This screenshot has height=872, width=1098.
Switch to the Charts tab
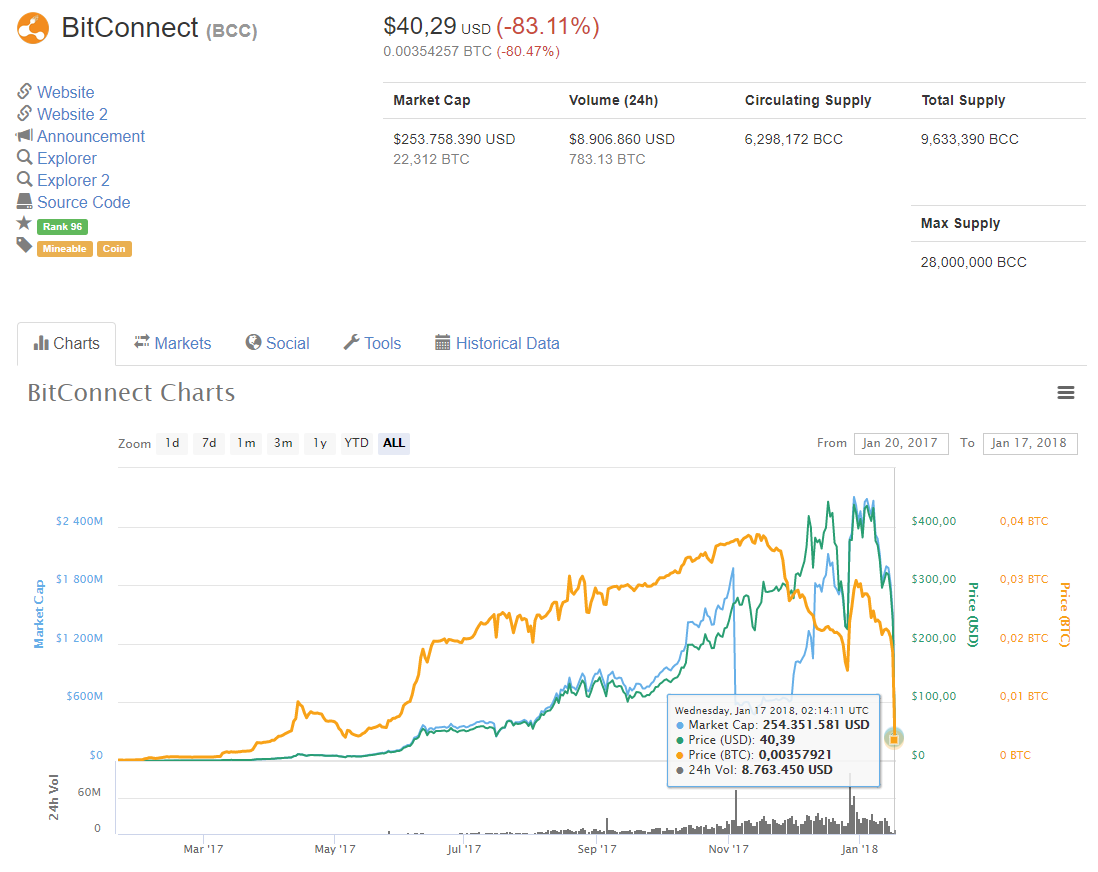click(67, 343)
